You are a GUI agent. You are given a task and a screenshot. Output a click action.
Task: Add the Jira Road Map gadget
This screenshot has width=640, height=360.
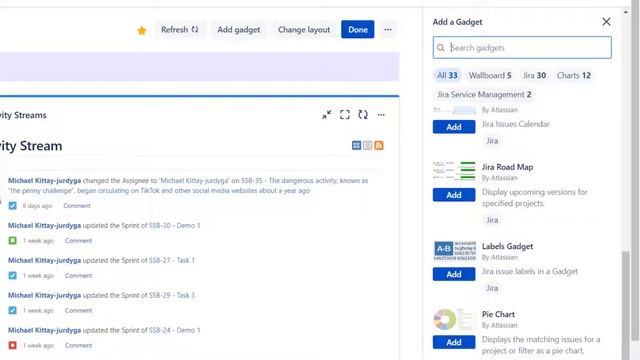(454, 195)
